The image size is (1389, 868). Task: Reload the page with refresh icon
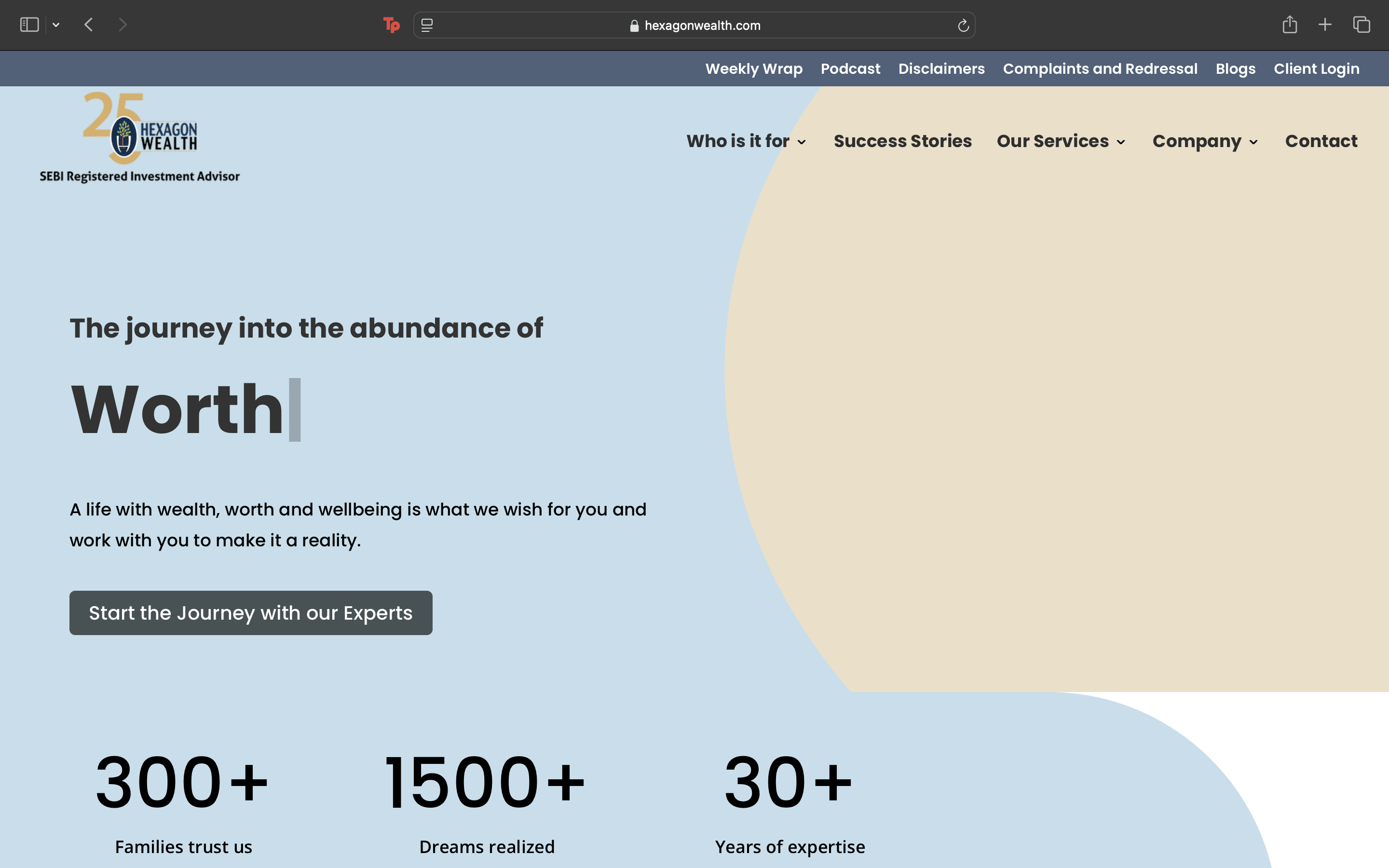963,25
